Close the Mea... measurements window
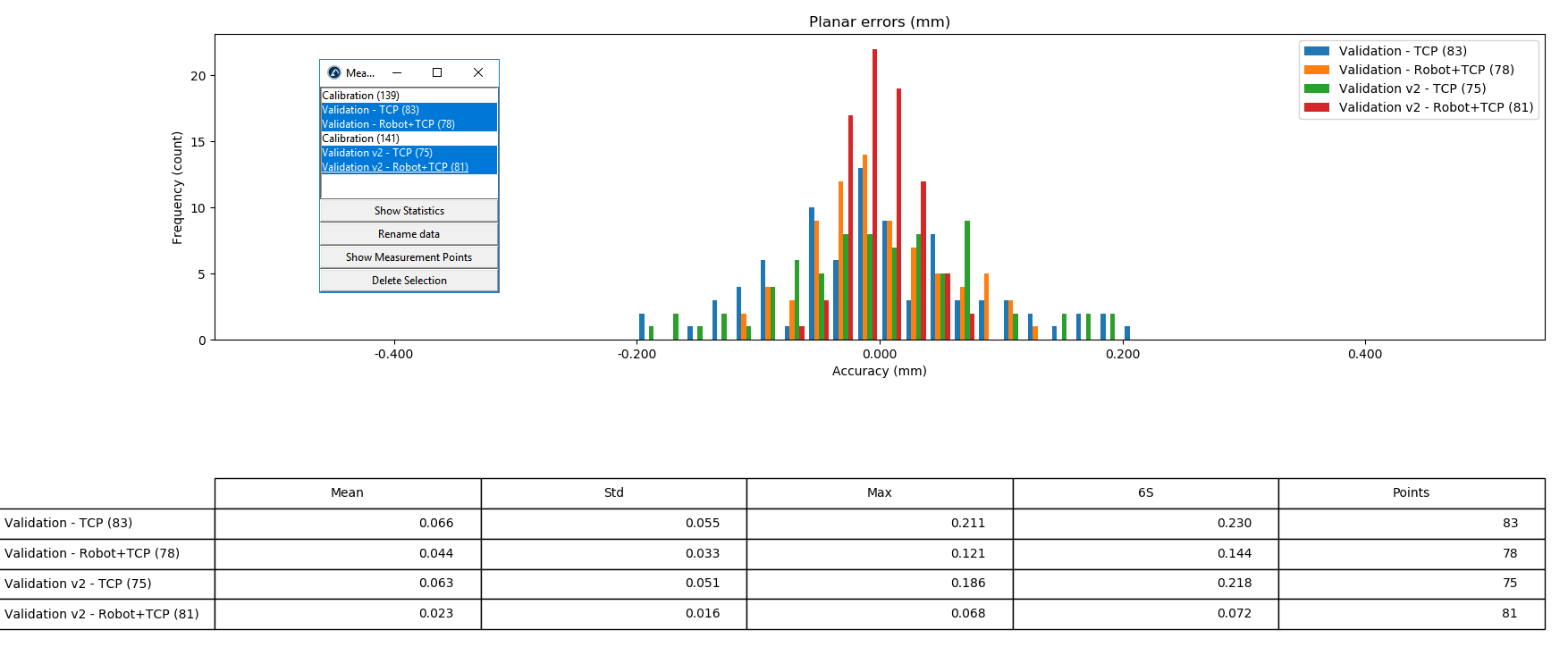 [478, 72]
